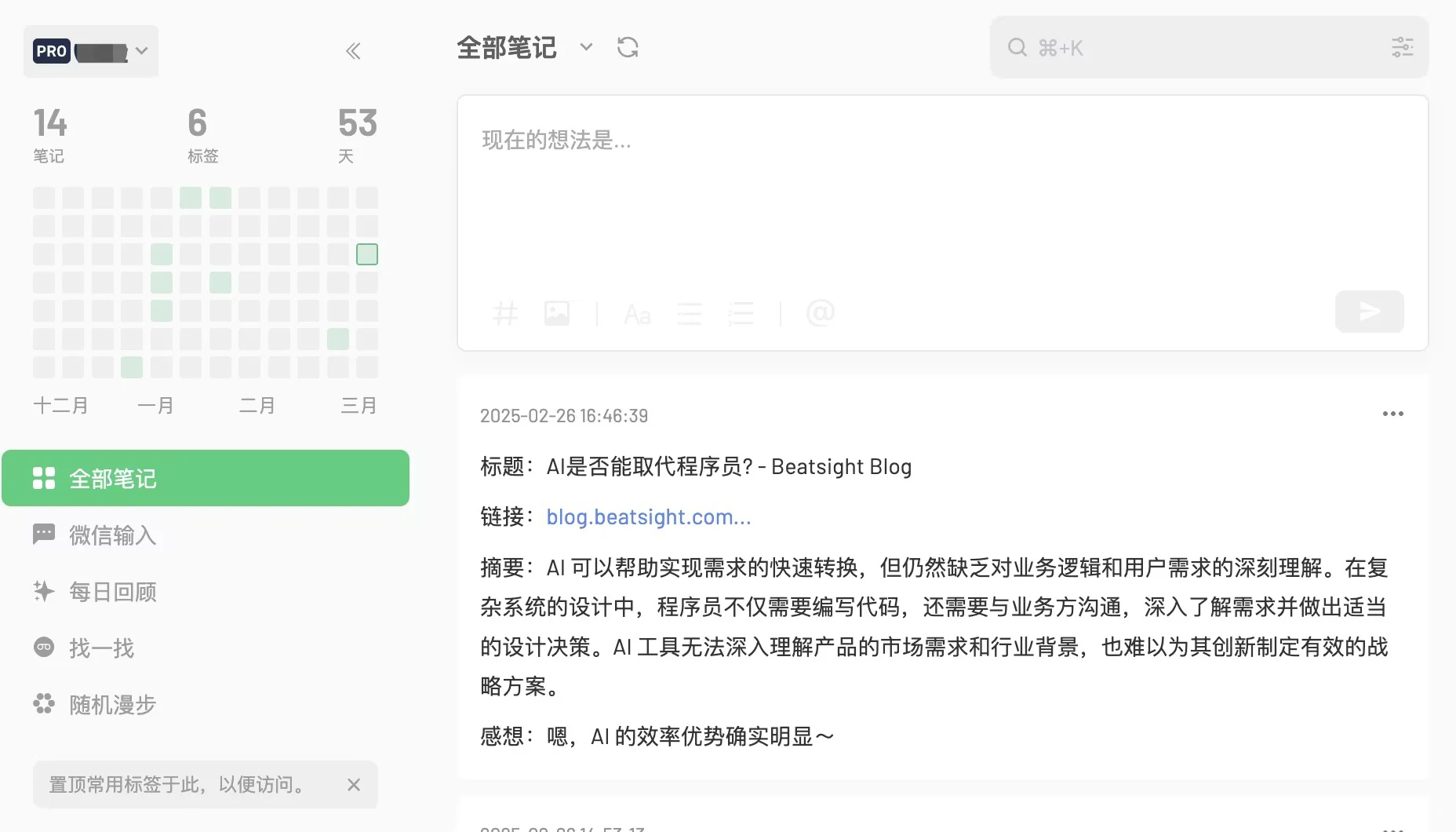This screenshot has width=1456, height=832.
Task: Open the note options via the three dots
Action: [1392, 414]
